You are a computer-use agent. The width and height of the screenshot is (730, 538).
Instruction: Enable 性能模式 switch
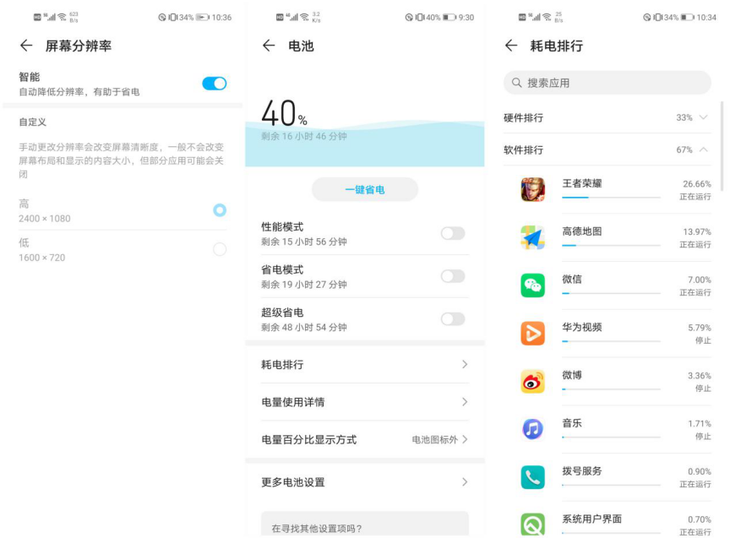coord(452,233)
